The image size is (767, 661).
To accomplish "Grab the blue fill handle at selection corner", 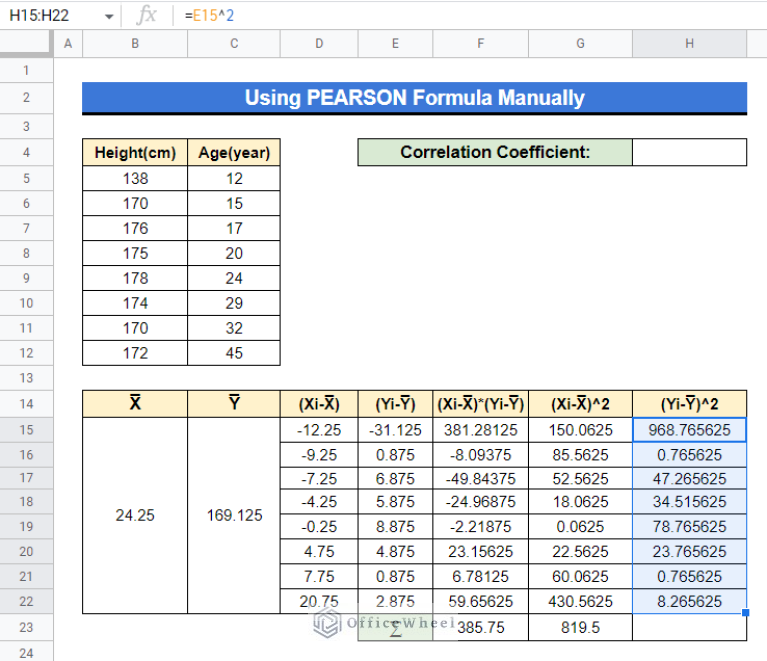I will 745,613.
